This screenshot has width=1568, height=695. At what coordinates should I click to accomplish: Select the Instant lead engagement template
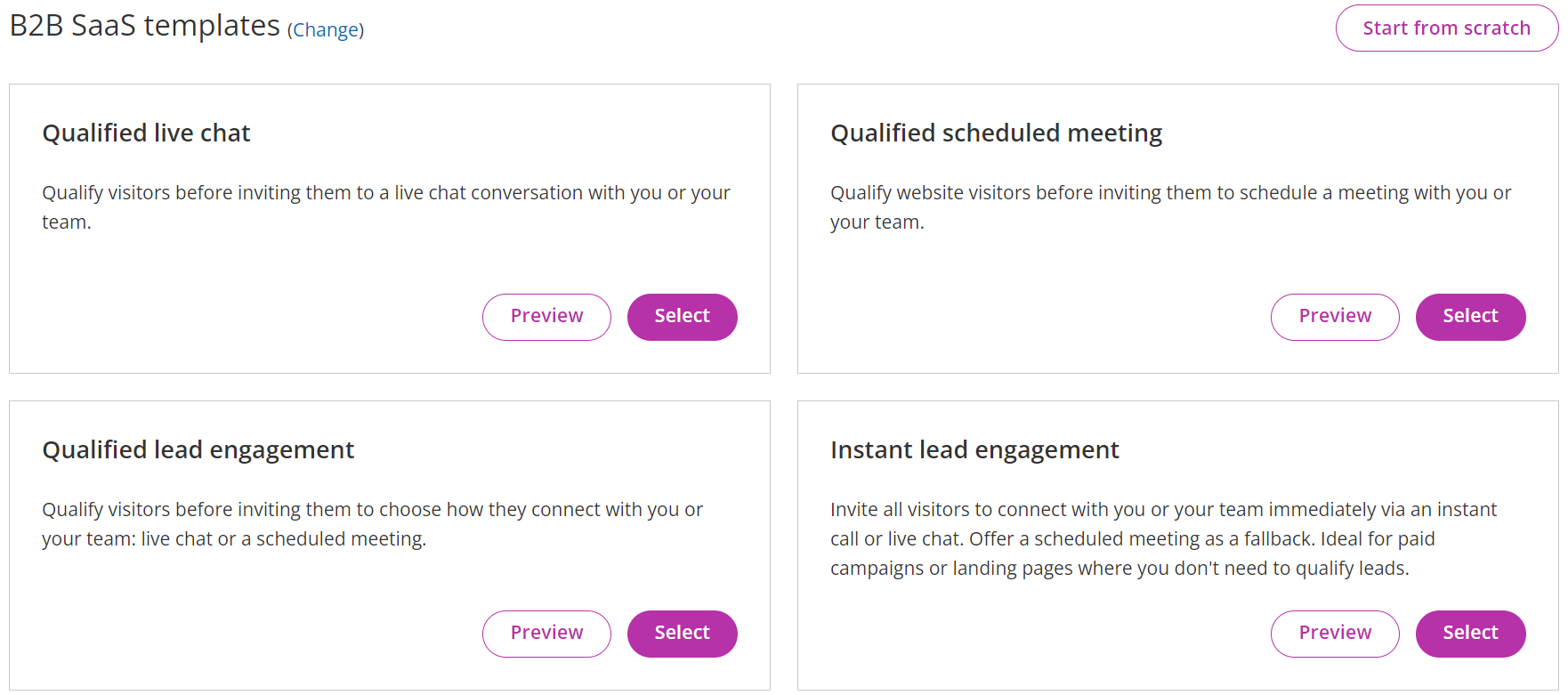click(x=1470, y=633)
